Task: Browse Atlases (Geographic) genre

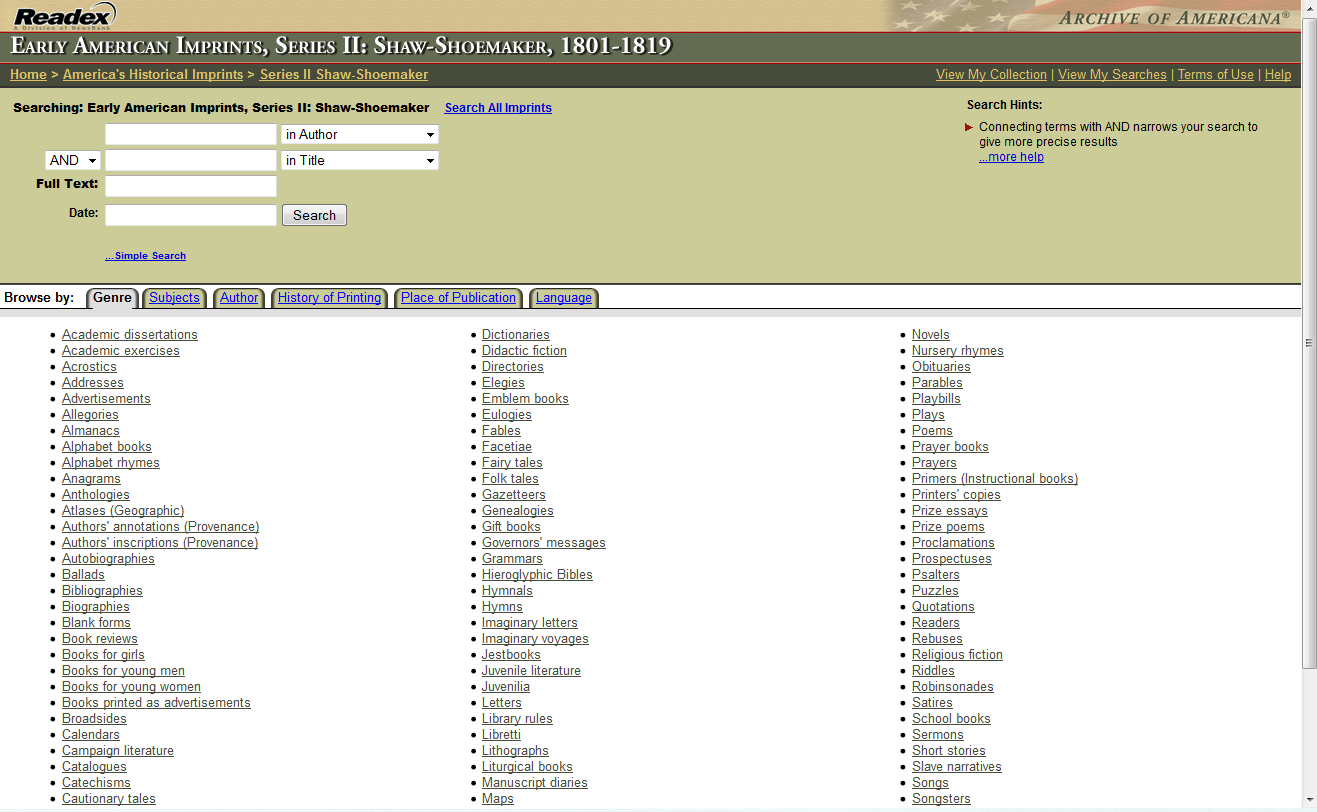Action: coord(123,511)
